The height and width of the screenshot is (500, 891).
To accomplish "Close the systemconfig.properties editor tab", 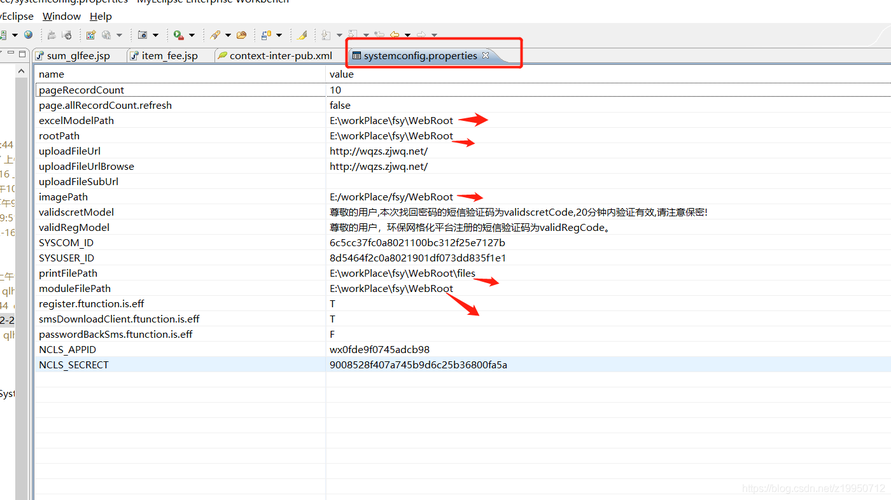I will pos(486,56).
